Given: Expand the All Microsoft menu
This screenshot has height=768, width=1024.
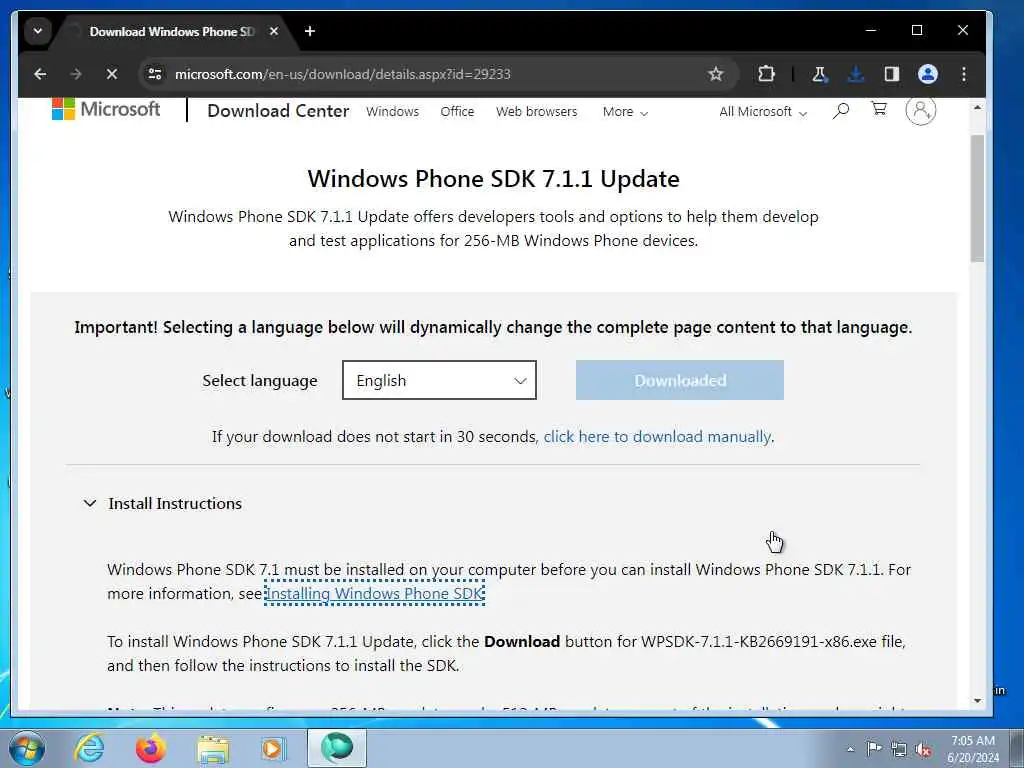Looking at the screenshot, I should pyautogui.click(x=763, y=112).
